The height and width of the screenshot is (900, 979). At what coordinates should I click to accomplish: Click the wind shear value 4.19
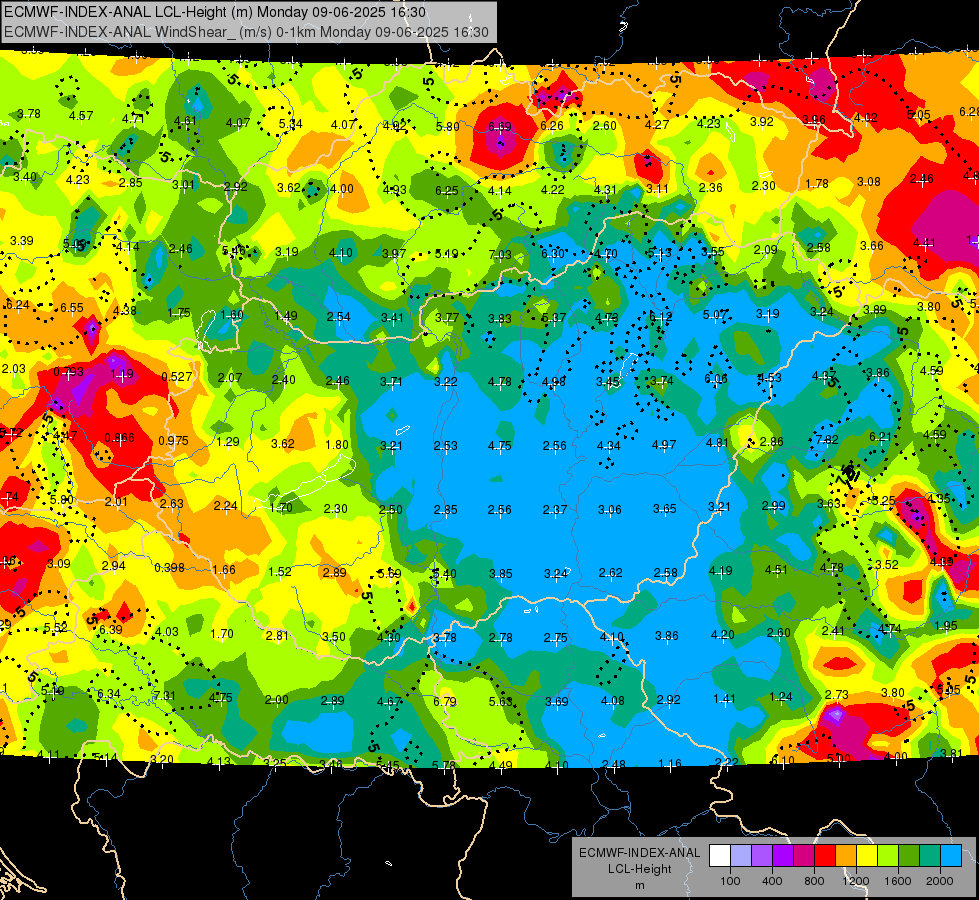721,571
